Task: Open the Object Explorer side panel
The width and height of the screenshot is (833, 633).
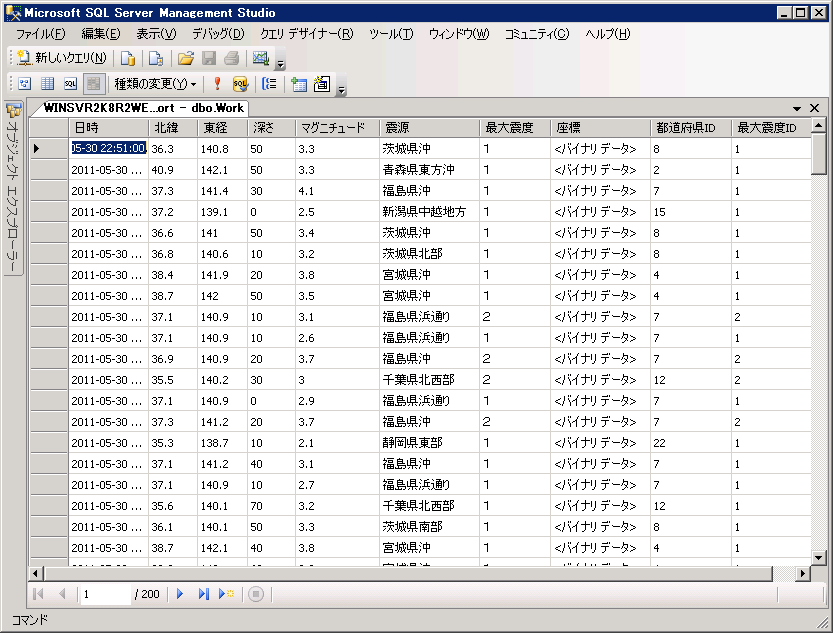Action: coord(13,189)
